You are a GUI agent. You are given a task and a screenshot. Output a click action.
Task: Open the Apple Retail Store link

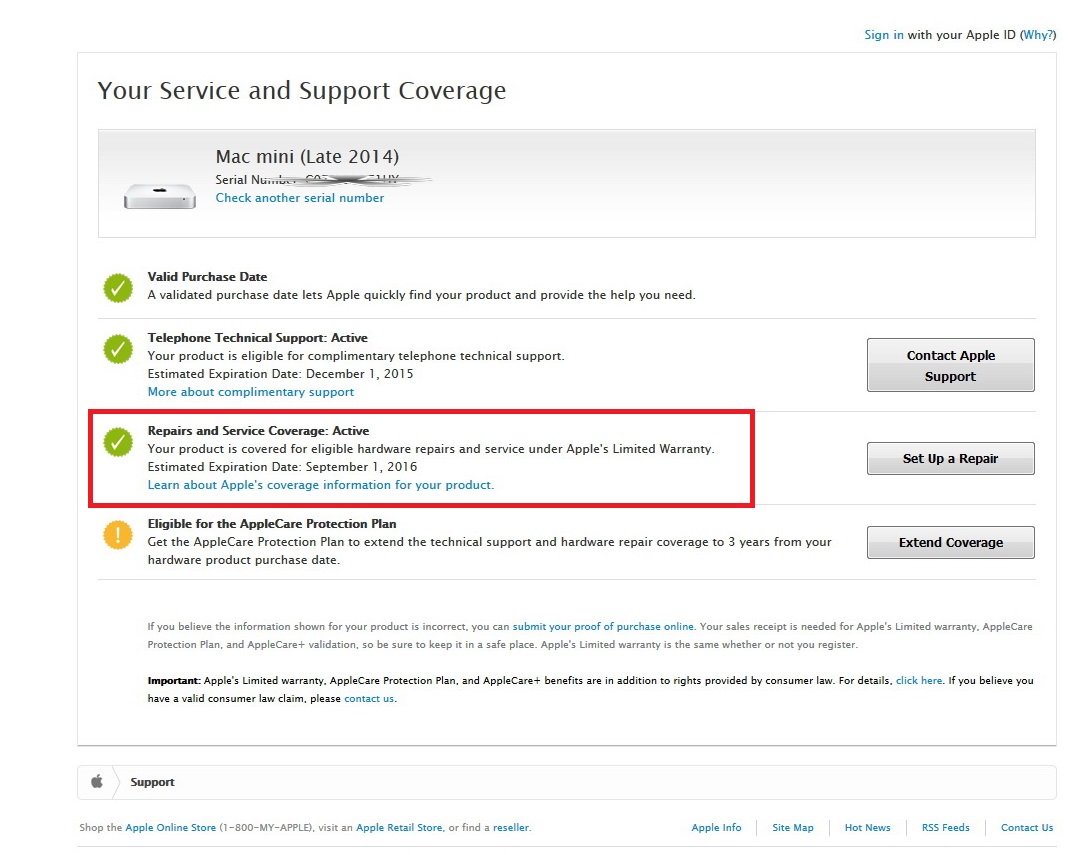[x=400, y=827]
